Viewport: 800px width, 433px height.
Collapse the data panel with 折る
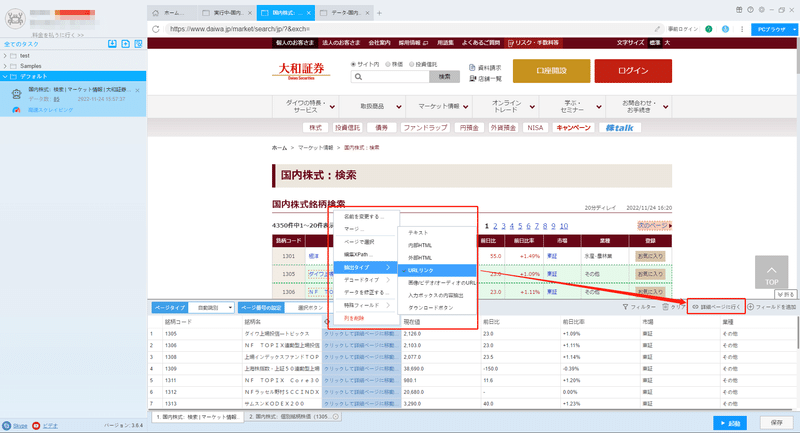point(786,295)
